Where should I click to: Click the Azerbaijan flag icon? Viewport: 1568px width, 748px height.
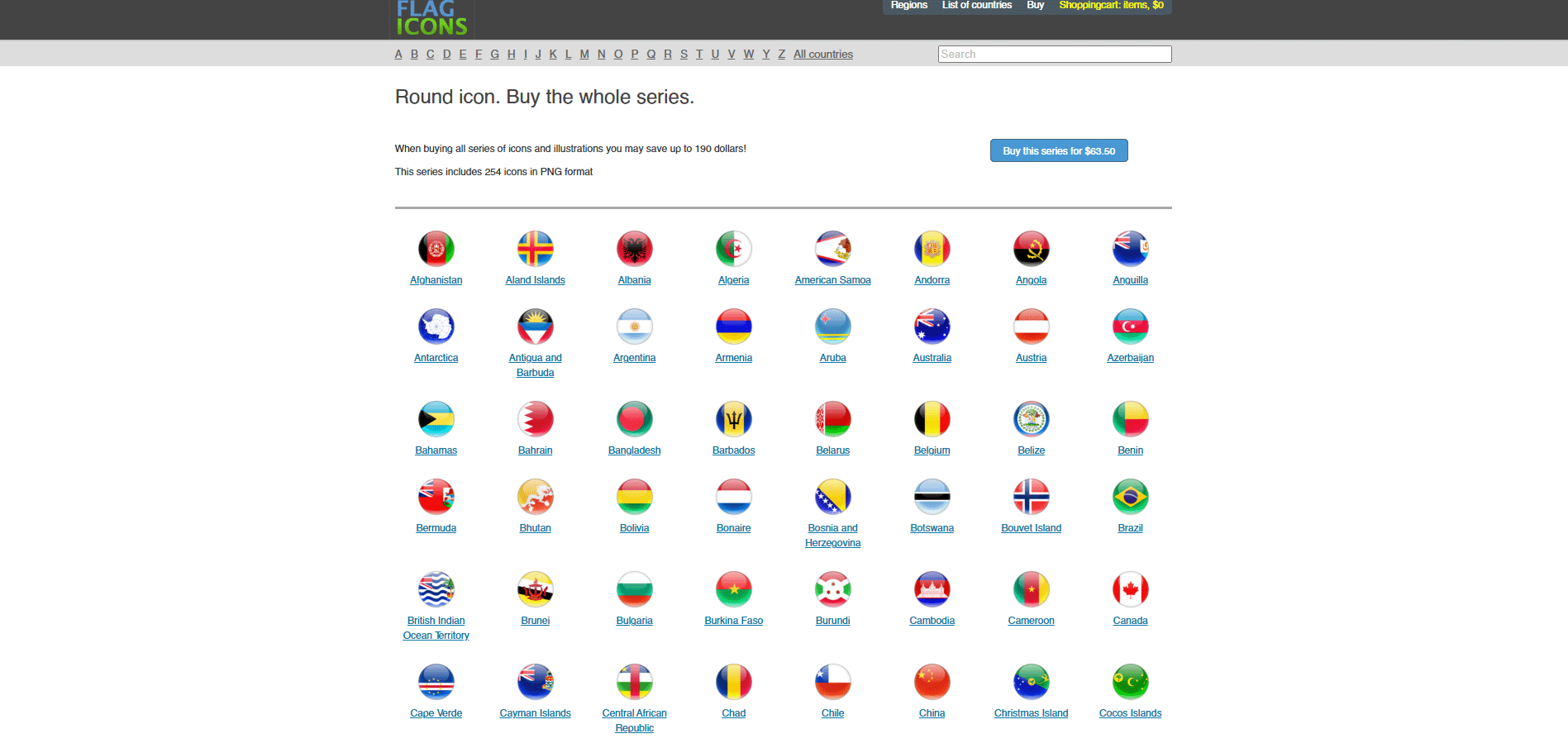[1131, 326]
